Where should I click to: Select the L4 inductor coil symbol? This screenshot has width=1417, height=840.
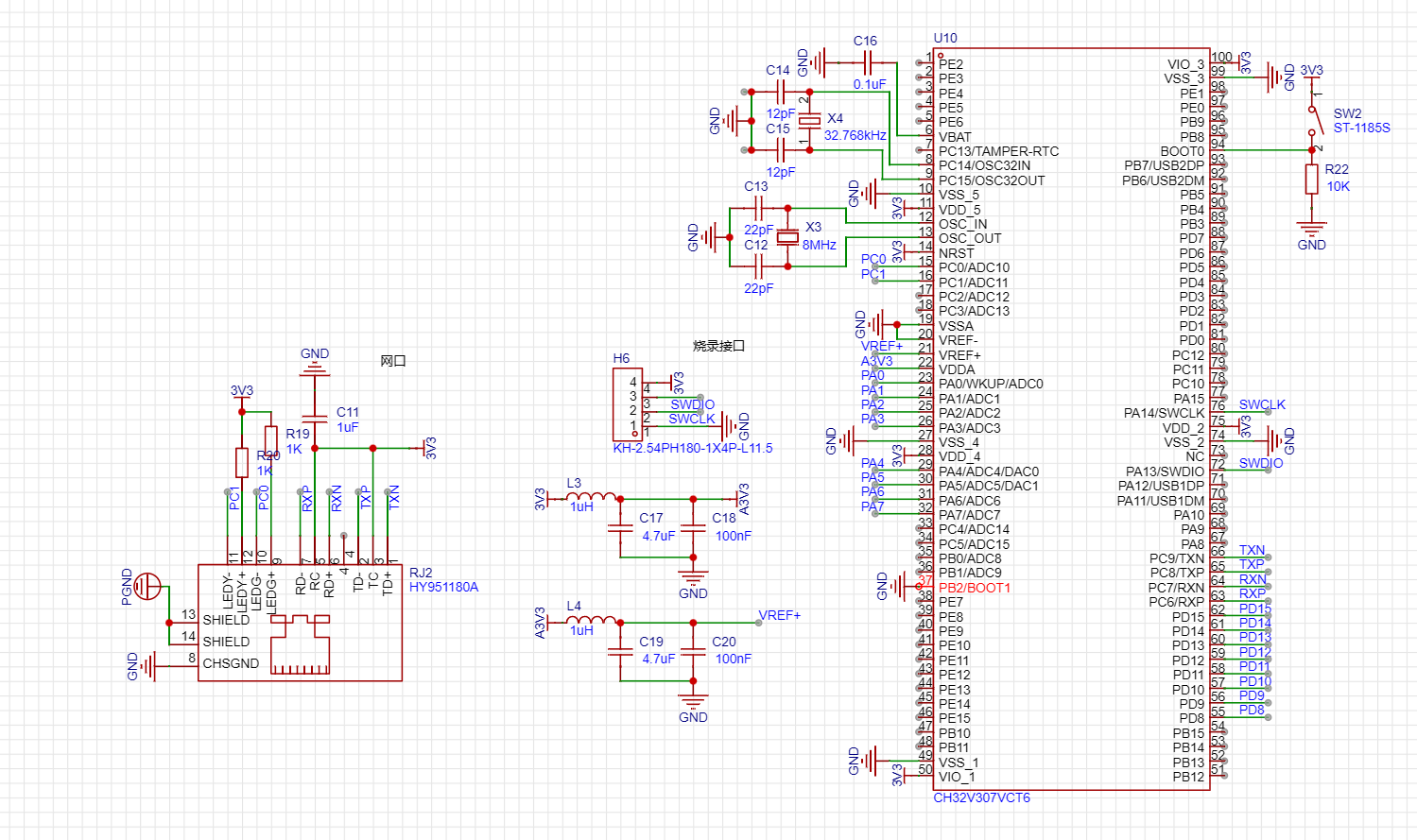[591, 619]
